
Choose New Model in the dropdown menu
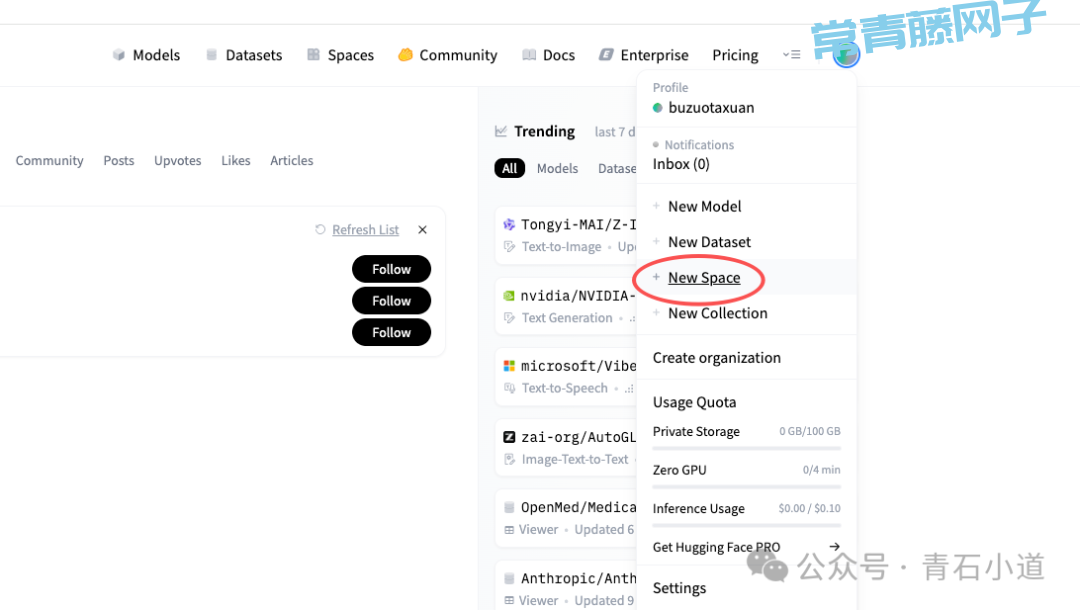click(x=704, y=206)
